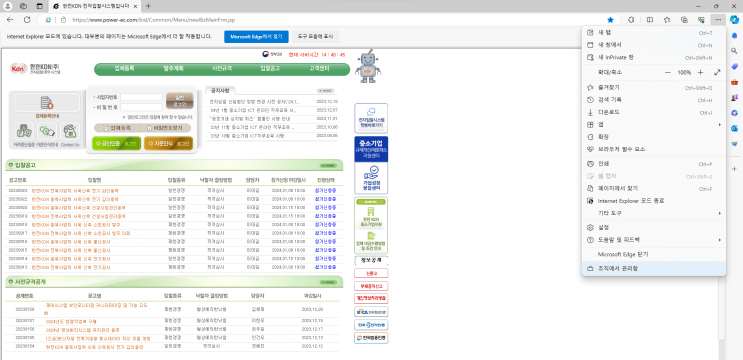This screenshot has height=360, width=743.
Task: Click the sidebar plus customize icon
Action: (734, 169)
